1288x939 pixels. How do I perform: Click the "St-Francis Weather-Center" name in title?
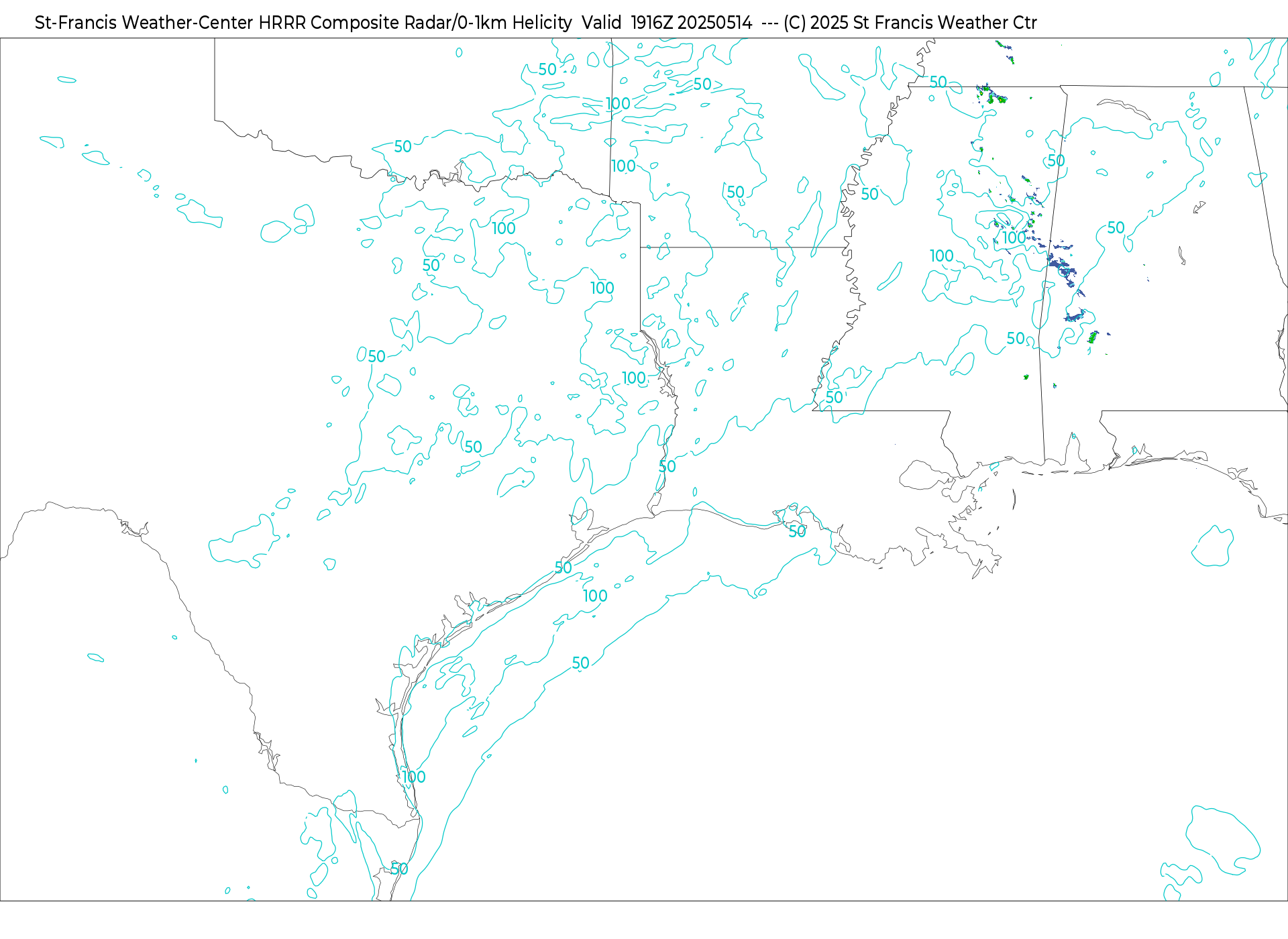(x=144, y=23)
